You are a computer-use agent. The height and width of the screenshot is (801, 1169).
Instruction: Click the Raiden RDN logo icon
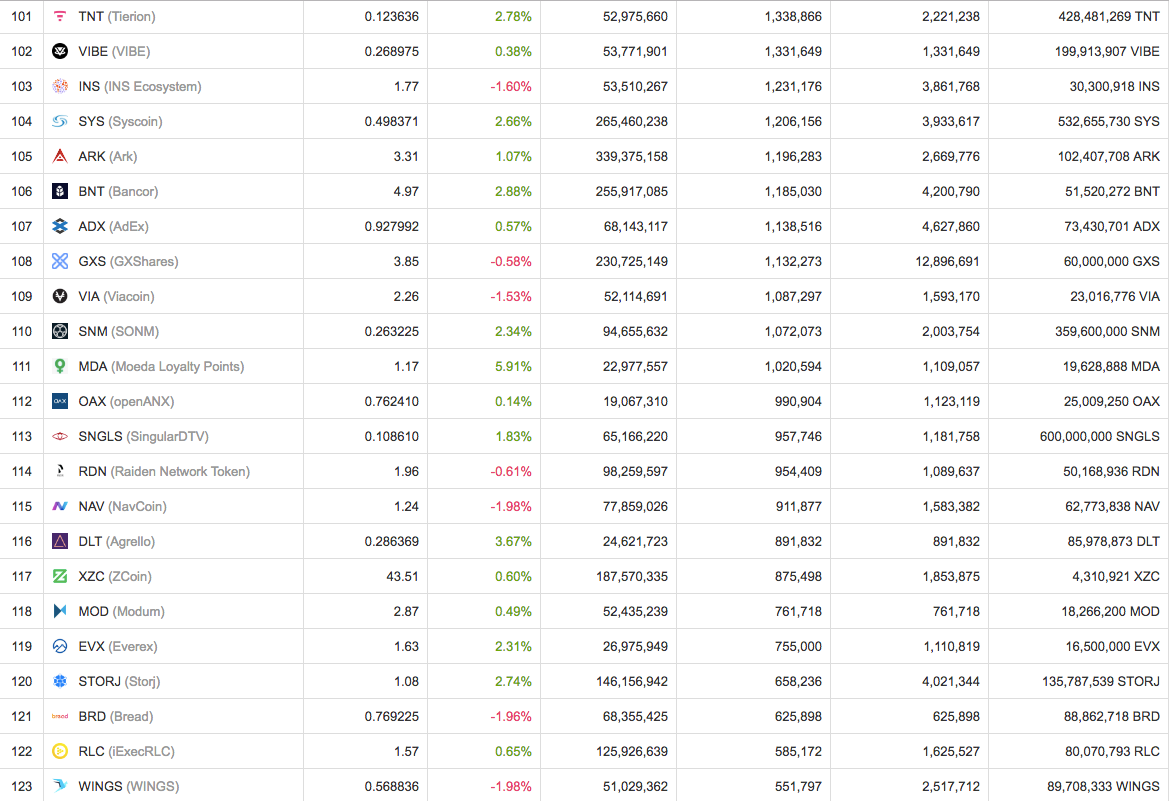(x=60, y=471)
